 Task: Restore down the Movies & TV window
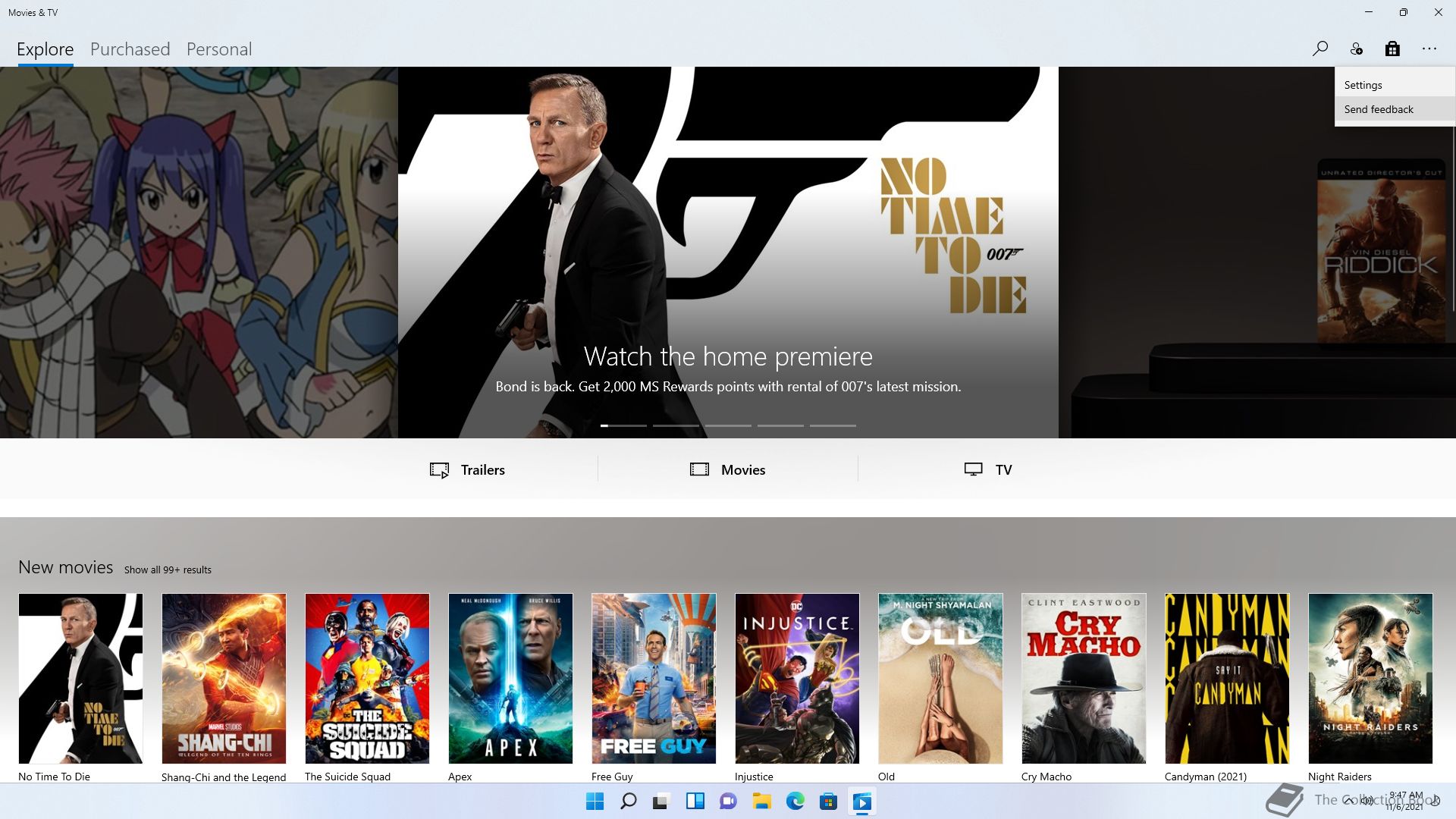pos(1404,12)
